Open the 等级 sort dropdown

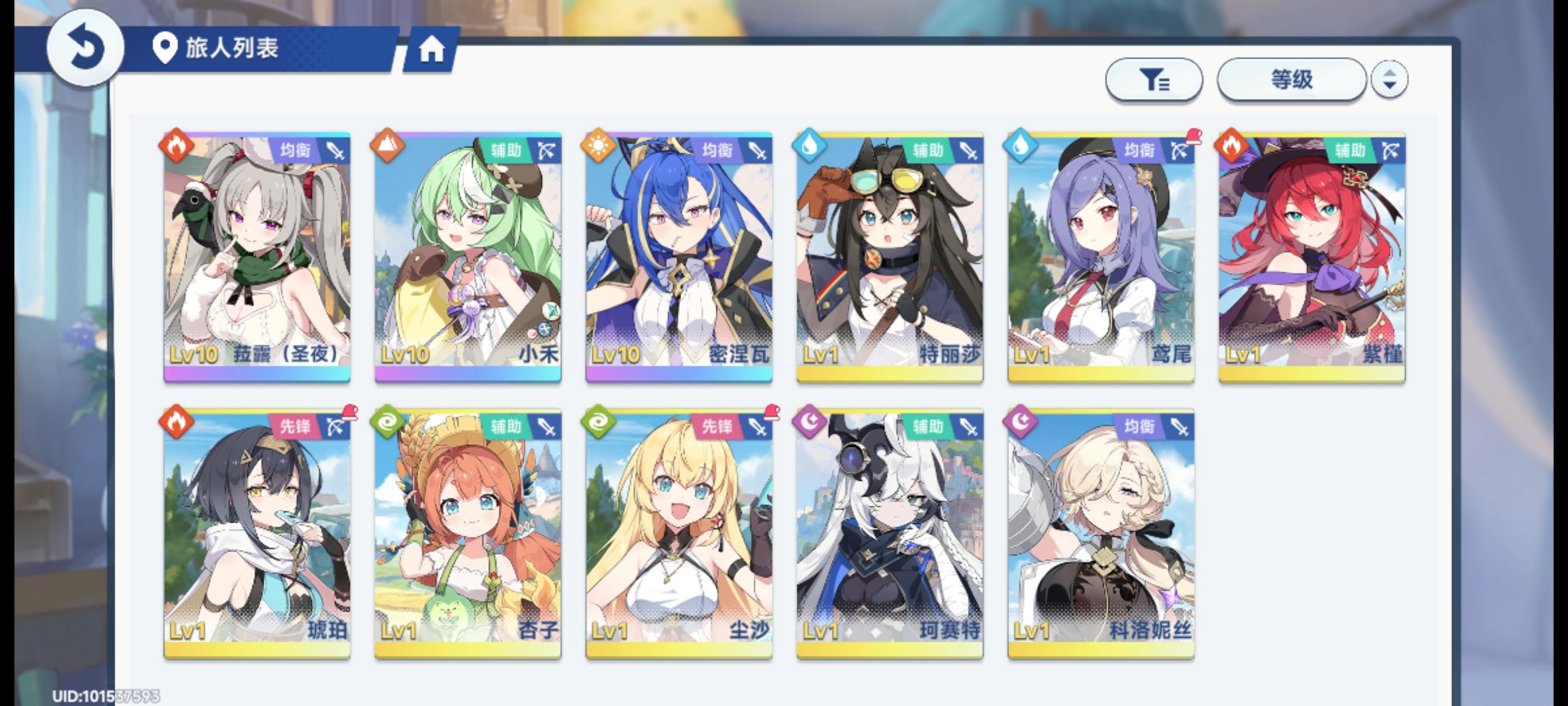tap(1292, 79)
